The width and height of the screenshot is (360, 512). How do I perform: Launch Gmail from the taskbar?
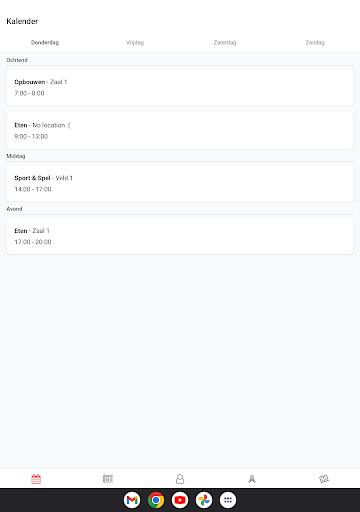(132, 500)
